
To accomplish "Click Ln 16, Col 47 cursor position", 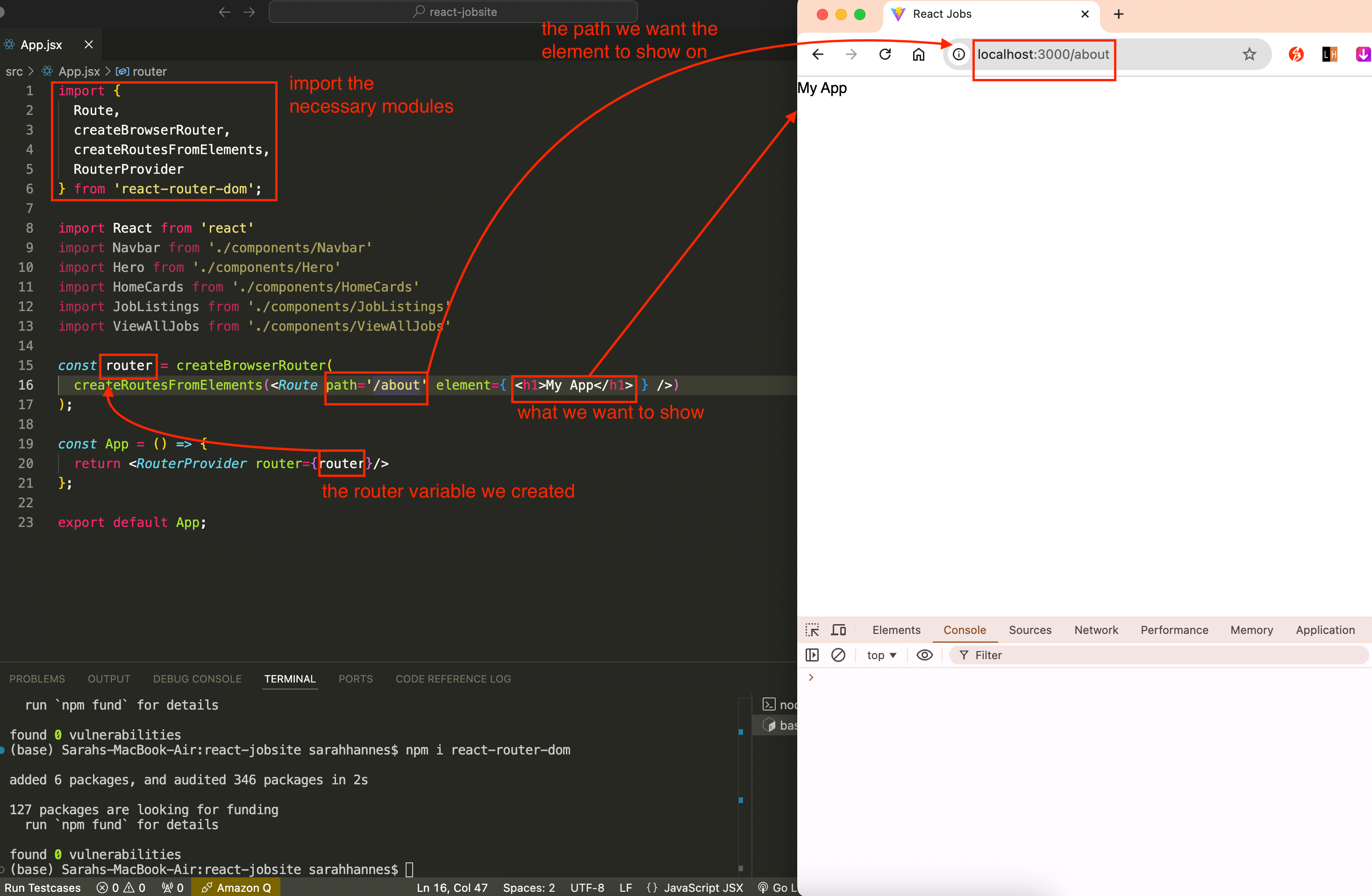I will pos(452,887).
